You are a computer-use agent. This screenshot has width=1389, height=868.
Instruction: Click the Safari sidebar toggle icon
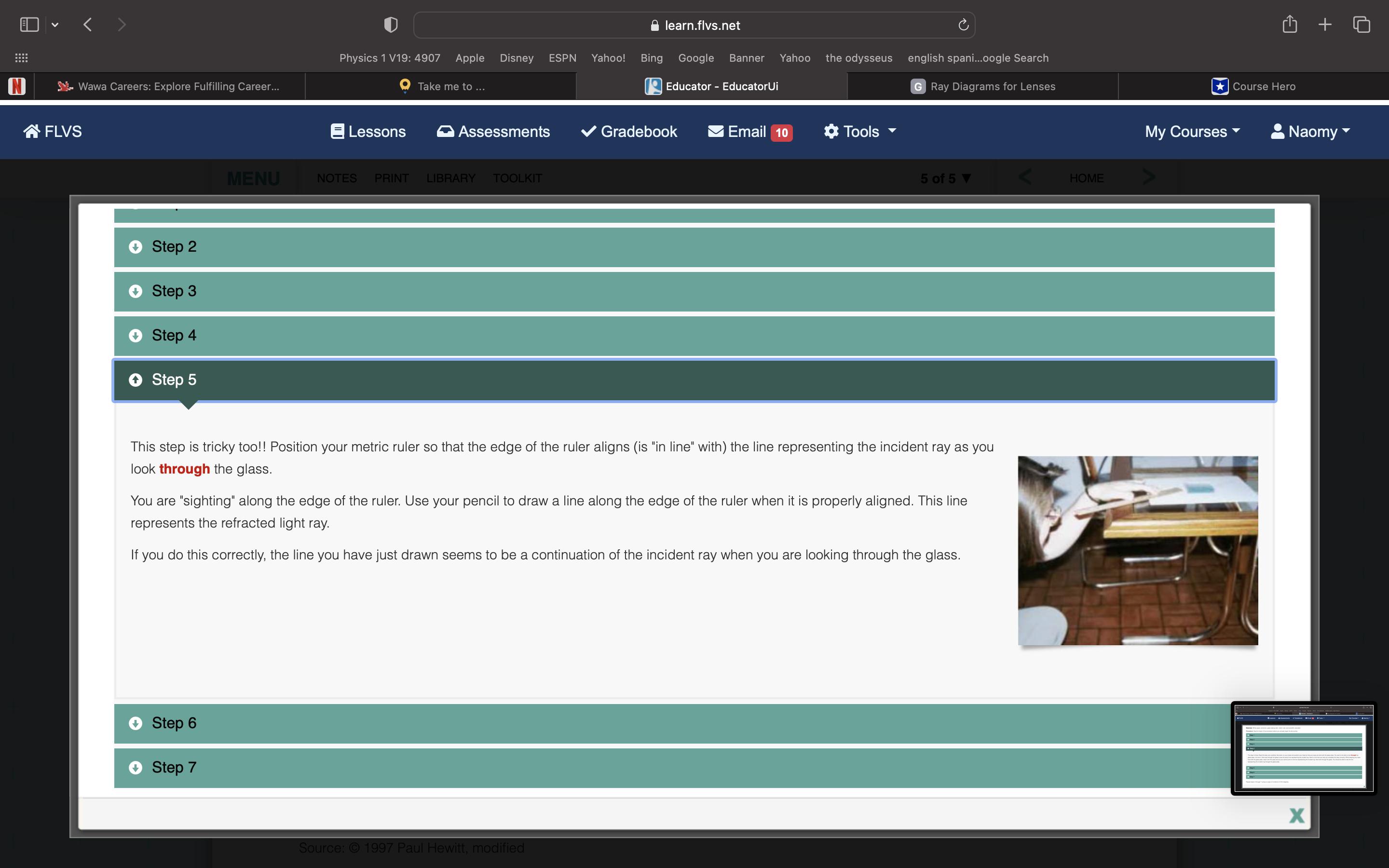[29, 25]
